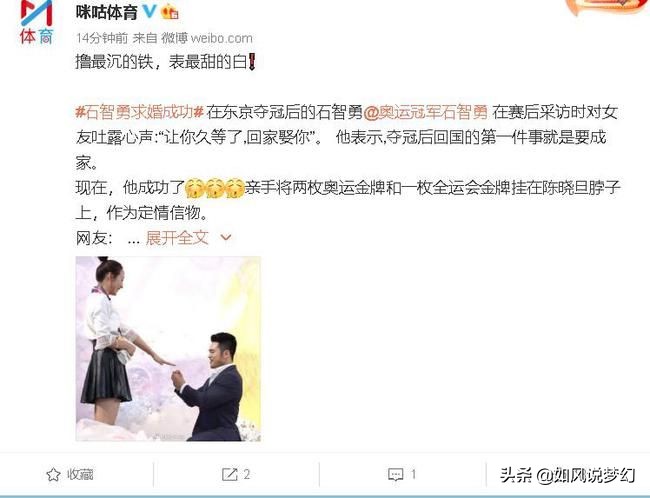Click the blue verified V badge
This screenshot has height=498, width=650.
[x=149, y=12]
